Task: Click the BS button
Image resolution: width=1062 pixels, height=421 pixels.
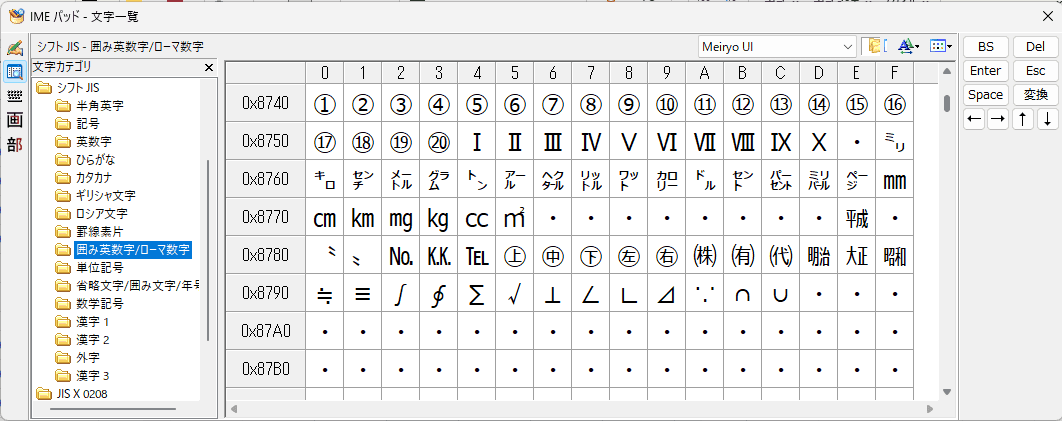Action: 985,47
